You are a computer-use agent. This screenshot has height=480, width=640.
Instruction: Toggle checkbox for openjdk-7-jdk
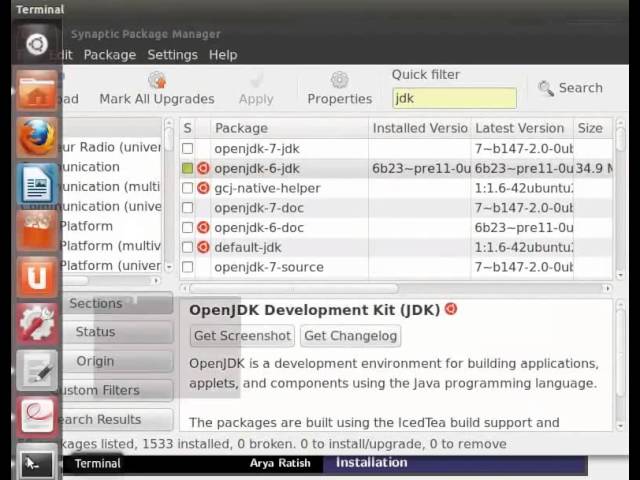click(x=187, y=149)
